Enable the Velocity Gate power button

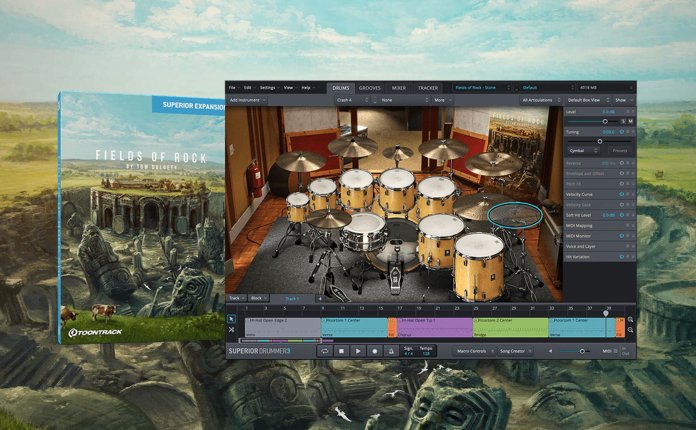[621, 205]
